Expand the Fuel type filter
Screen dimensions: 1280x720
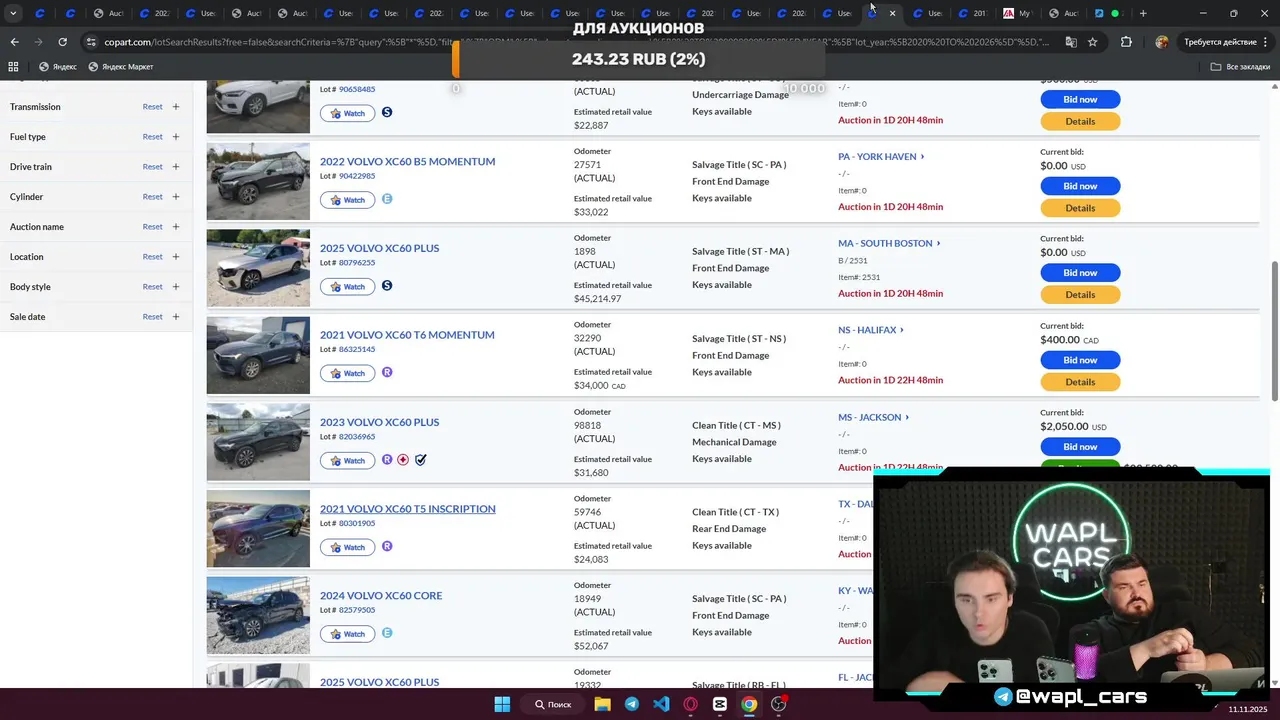tap(175, 136)
